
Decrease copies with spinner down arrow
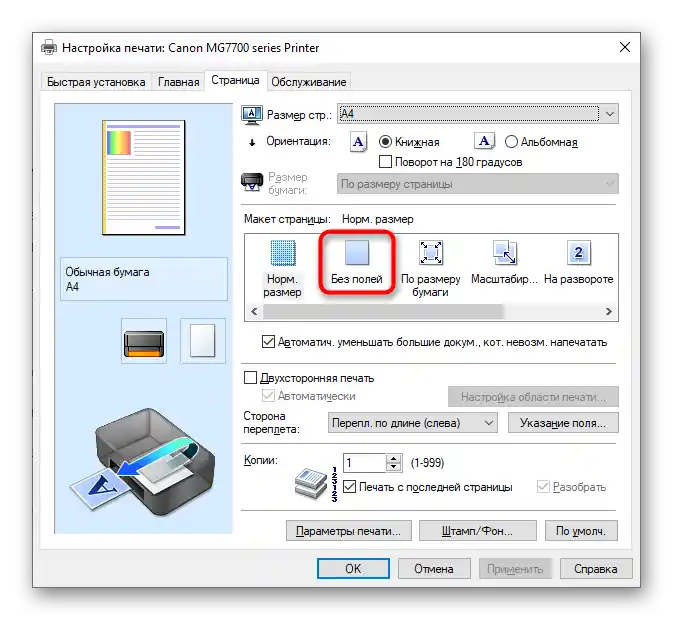click(x=393, y=467)
